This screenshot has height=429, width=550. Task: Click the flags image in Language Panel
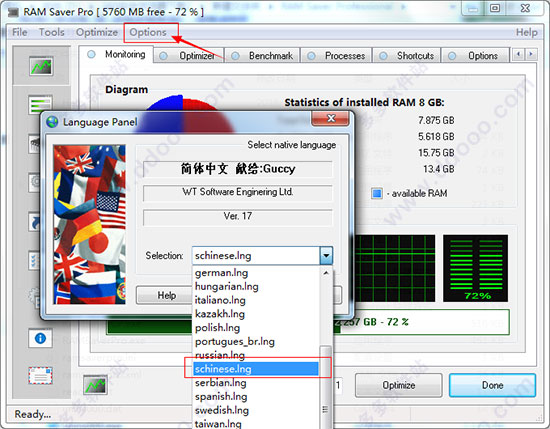point(89,224)
